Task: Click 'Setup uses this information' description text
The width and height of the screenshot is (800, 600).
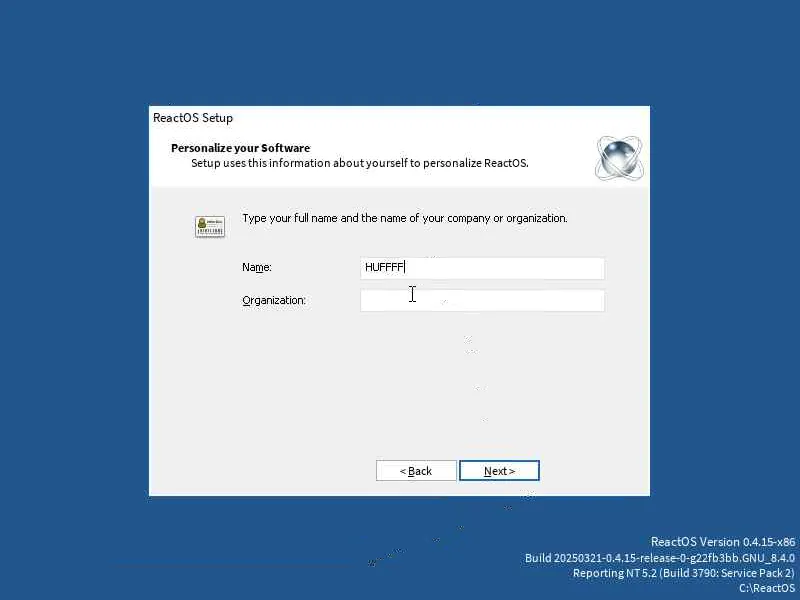Action: coord(360,163)
